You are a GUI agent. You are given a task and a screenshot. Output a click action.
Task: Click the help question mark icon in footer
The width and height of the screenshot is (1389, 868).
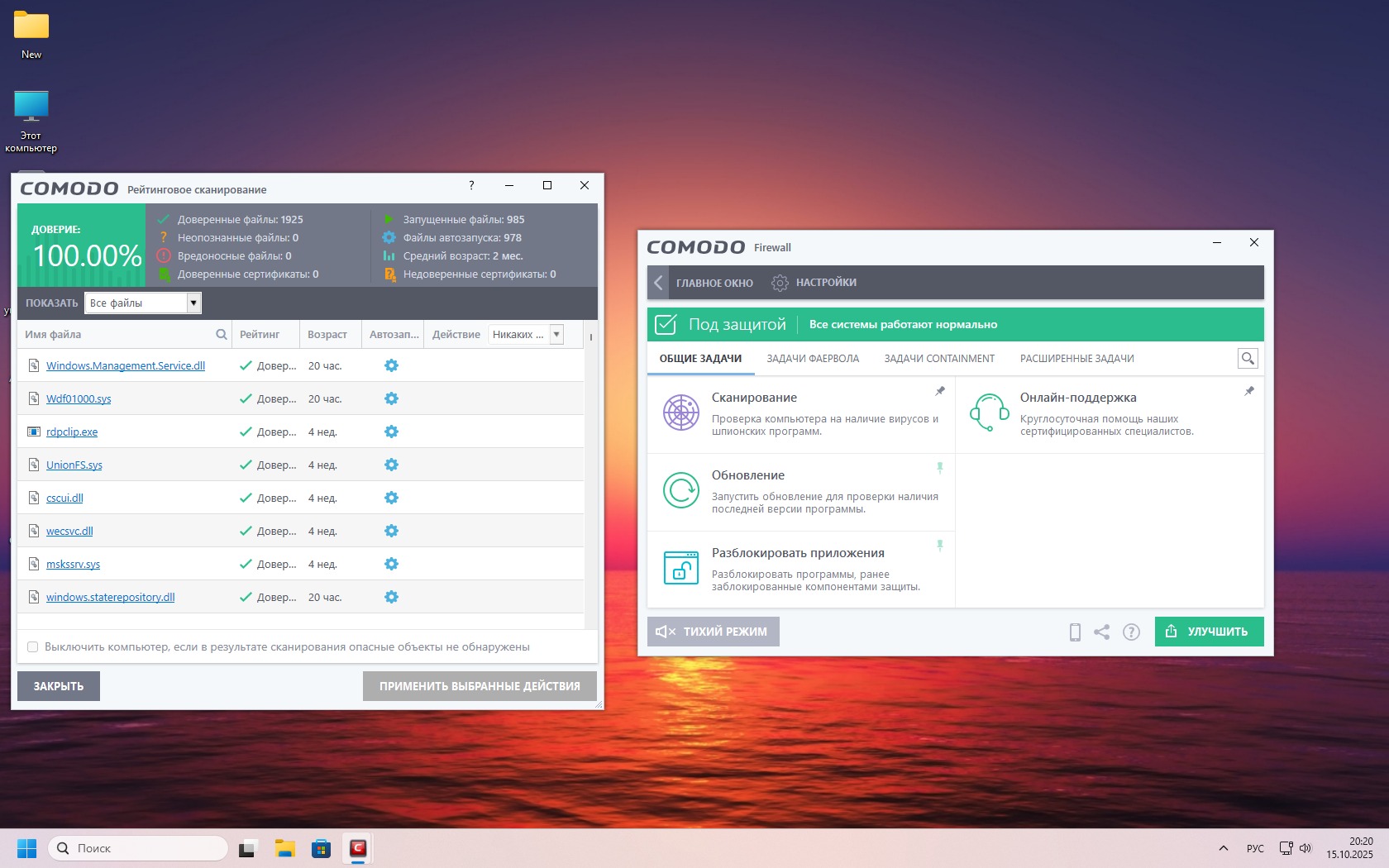(x=1131, y=632)
